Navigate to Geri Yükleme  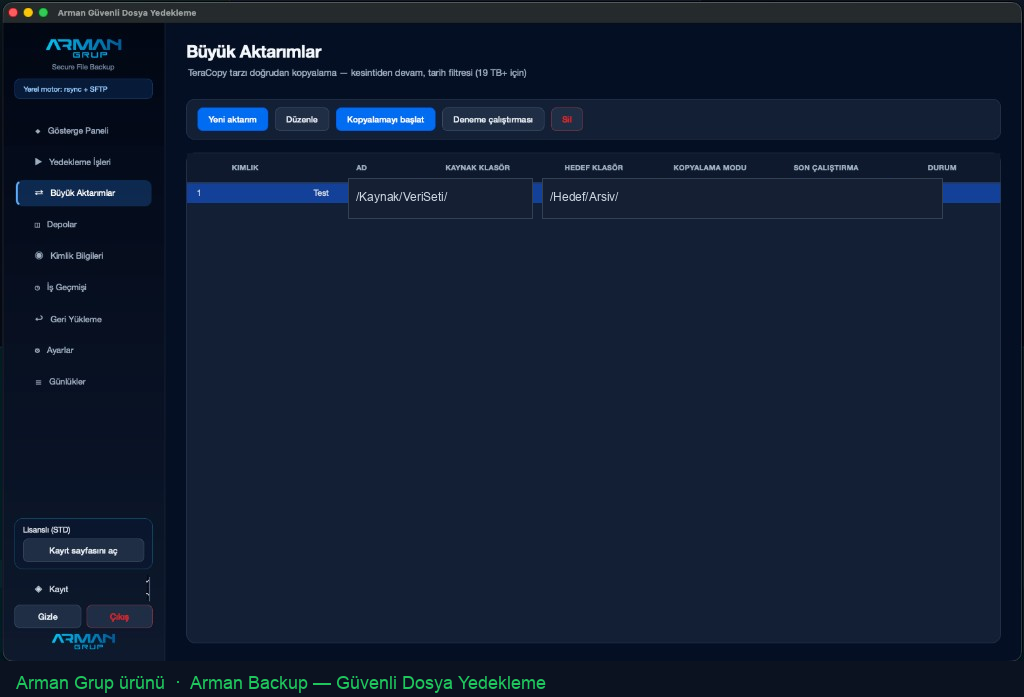[84, 319]
